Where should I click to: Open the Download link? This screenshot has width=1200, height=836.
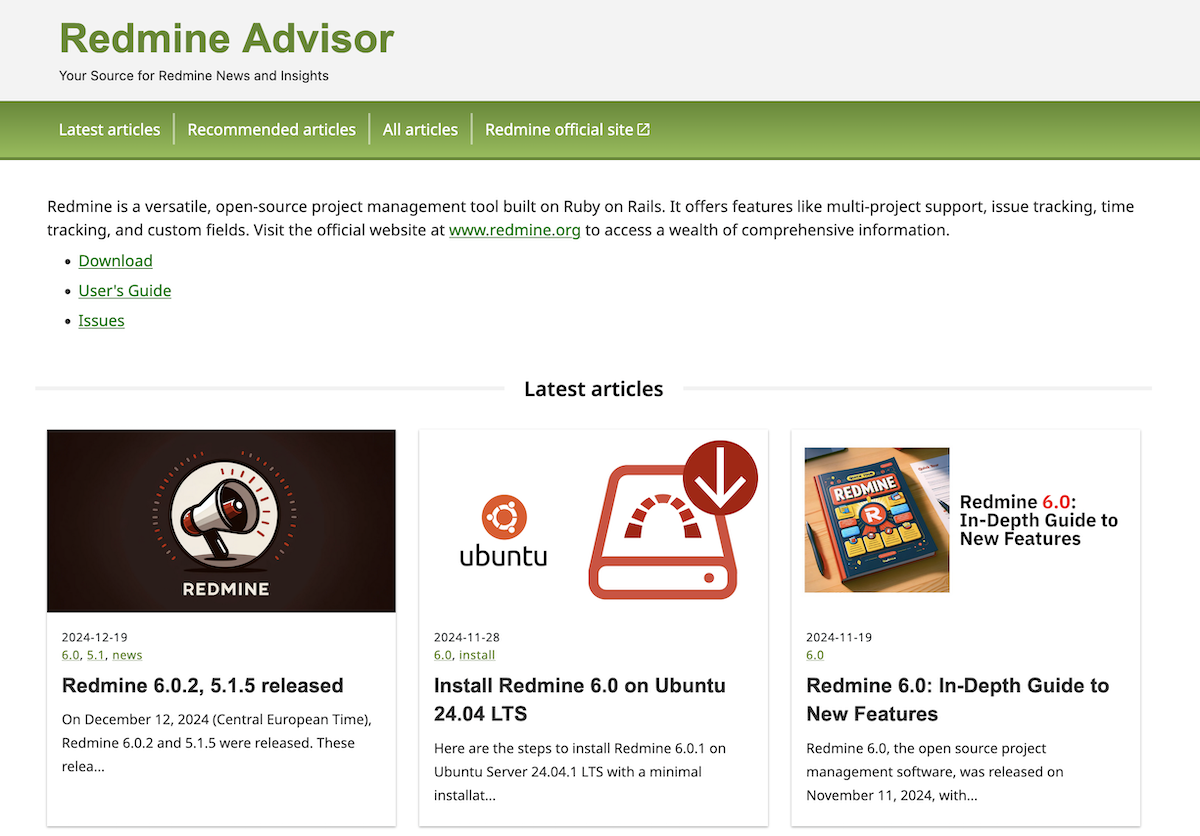[x=115, y=260]
